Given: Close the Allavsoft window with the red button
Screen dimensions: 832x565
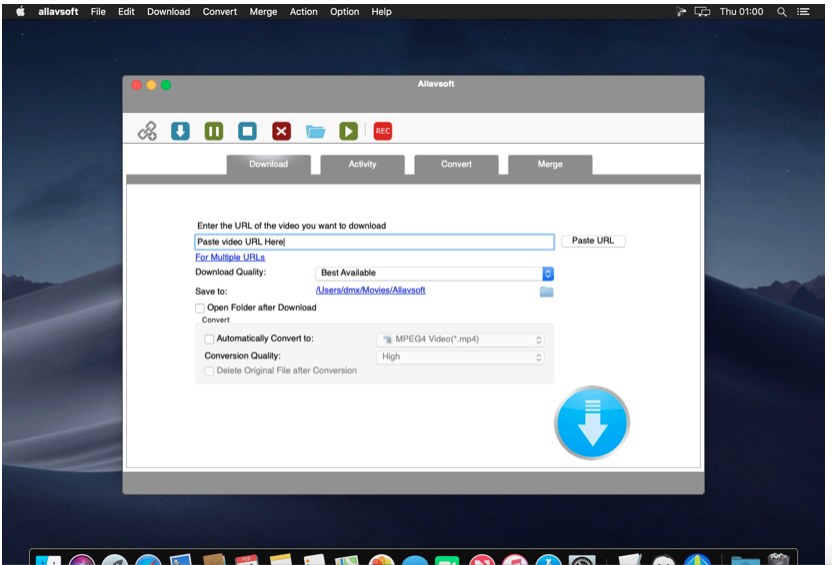Looking at the screenshot, I should [136, 85].
